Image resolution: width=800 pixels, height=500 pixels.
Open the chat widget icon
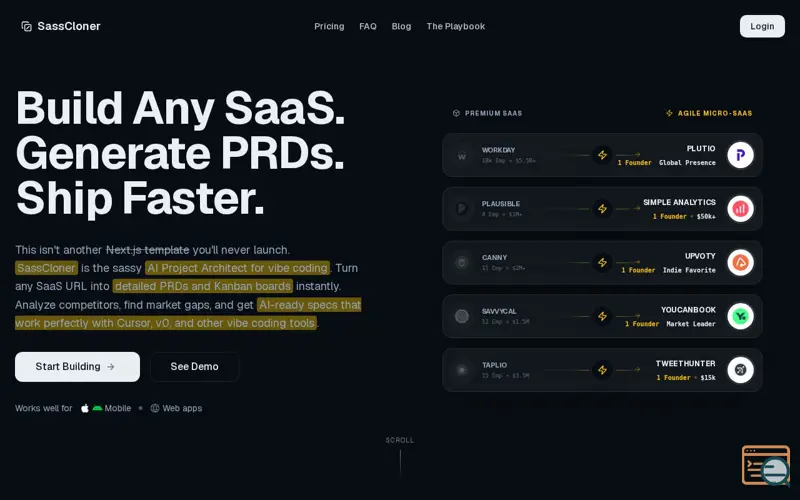(766, 465)
